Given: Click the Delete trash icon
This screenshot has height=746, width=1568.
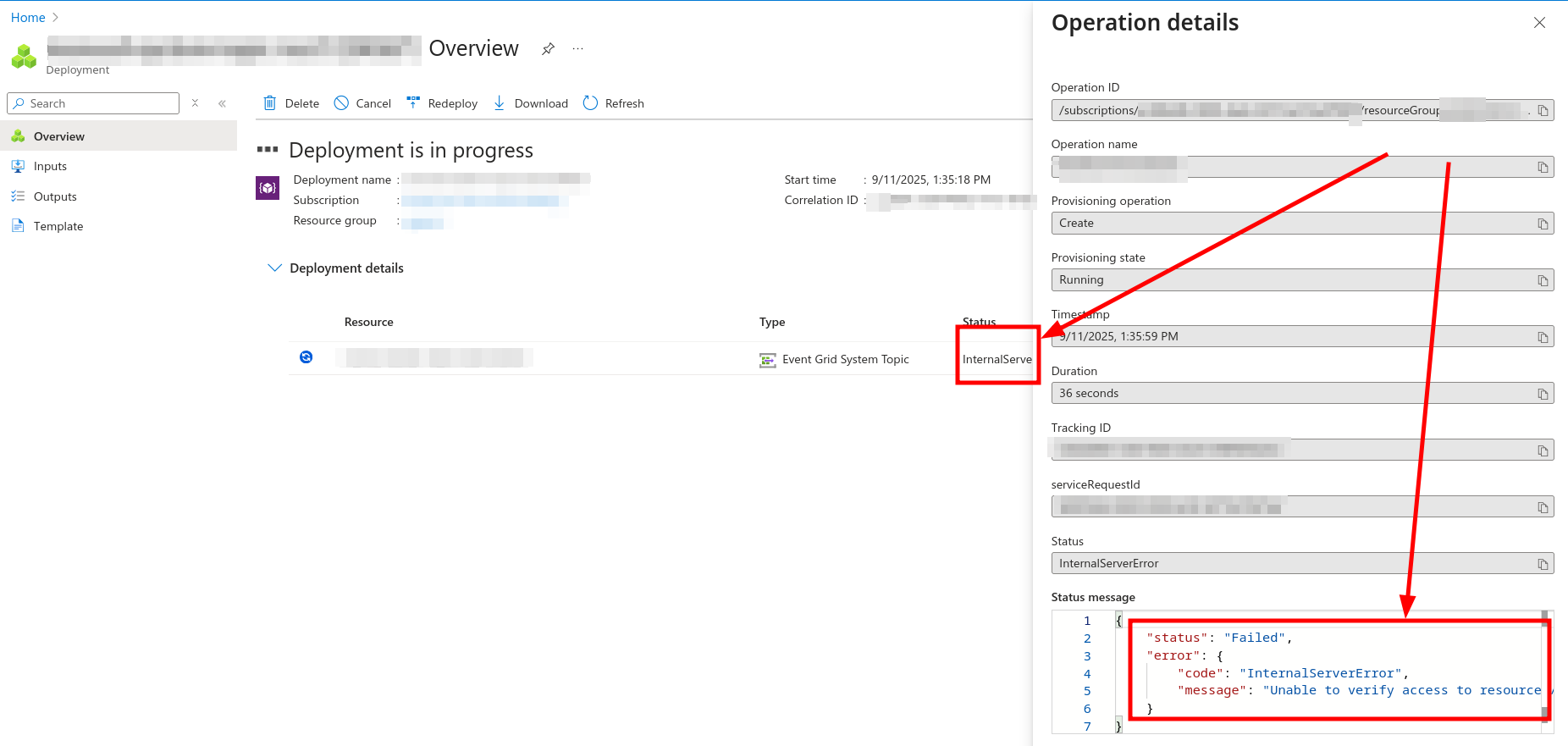Looking at the screenshot, I should click(270, 103).
